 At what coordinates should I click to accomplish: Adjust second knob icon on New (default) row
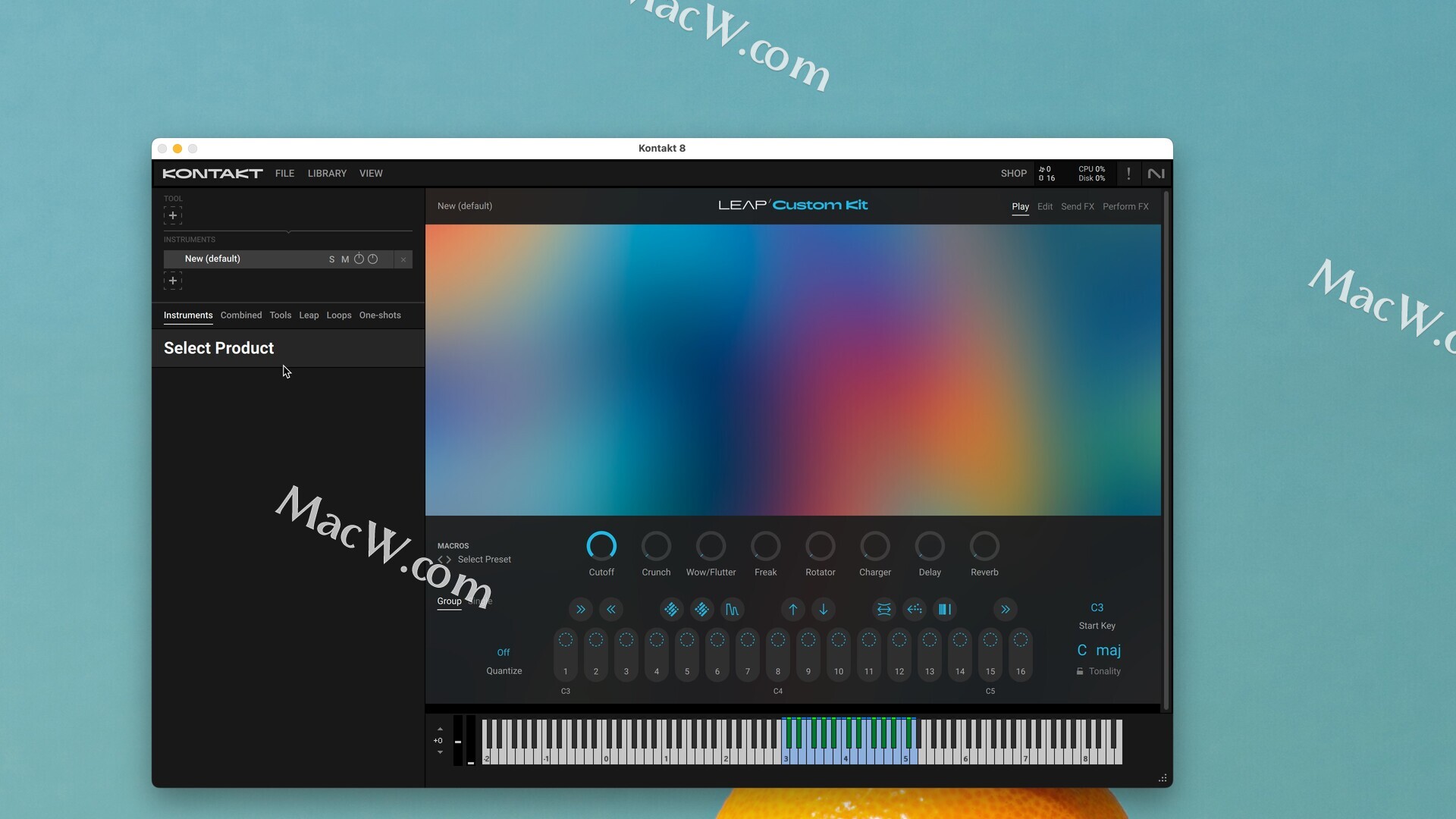[x=373, y=259]
